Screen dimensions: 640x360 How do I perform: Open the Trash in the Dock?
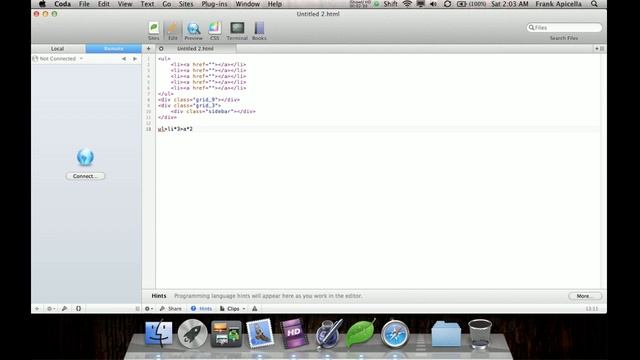pyautogui.click(x=480, y=334)
